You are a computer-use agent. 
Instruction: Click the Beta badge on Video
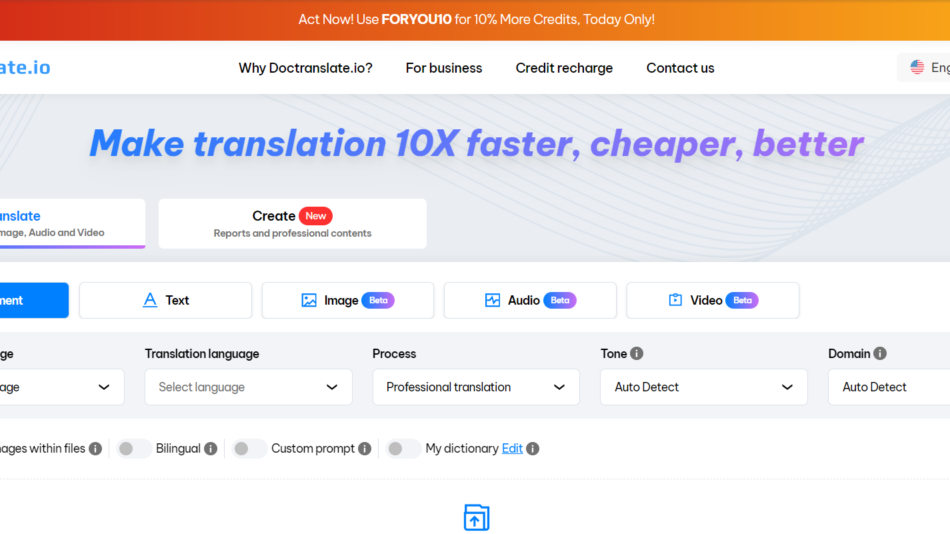pos(742,300)
